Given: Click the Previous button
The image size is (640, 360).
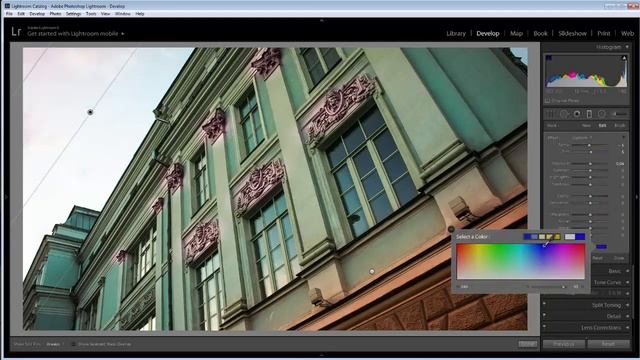Looking at the screenshot, I should [564, 344].
